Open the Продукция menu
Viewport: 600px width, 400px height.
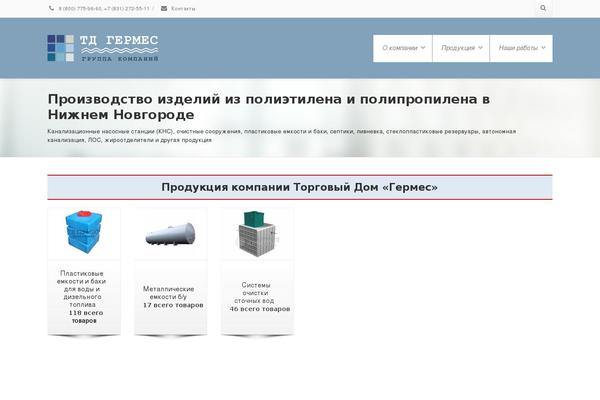[461, 48]
